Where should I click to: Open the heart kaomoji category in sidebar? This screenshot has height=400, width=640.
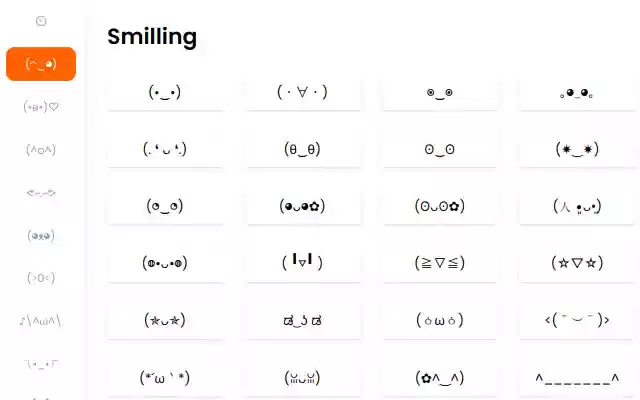tap(41, 106)
